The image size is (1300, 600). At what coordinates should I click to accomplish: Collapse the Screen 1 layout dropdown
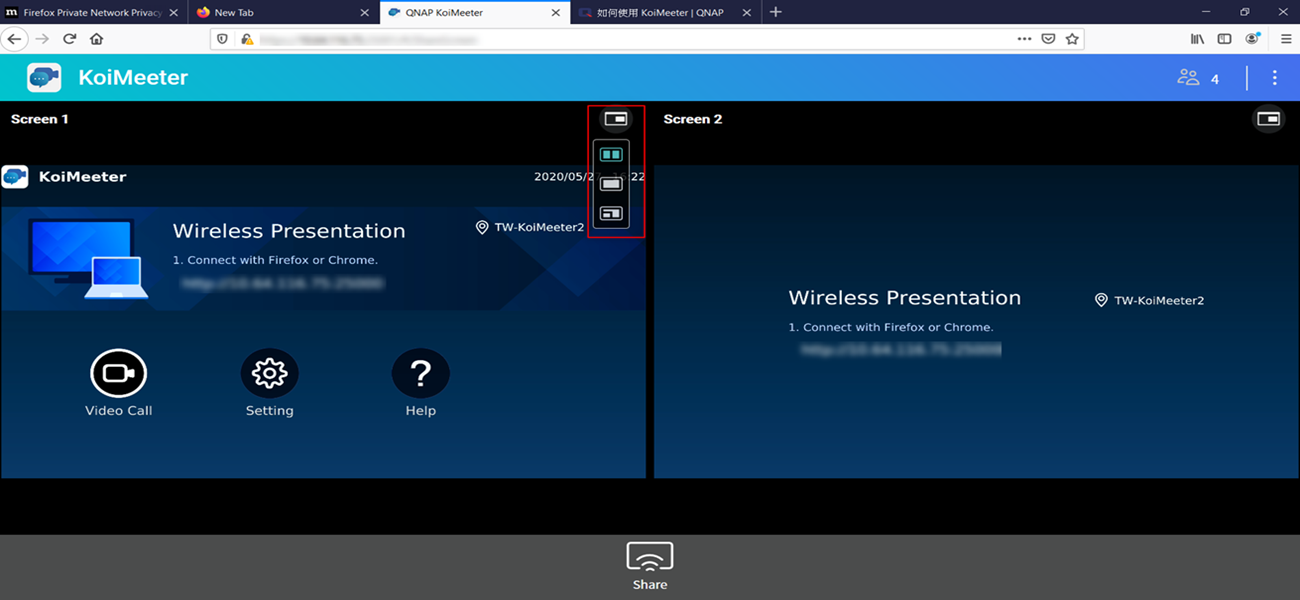click(615, 119)
